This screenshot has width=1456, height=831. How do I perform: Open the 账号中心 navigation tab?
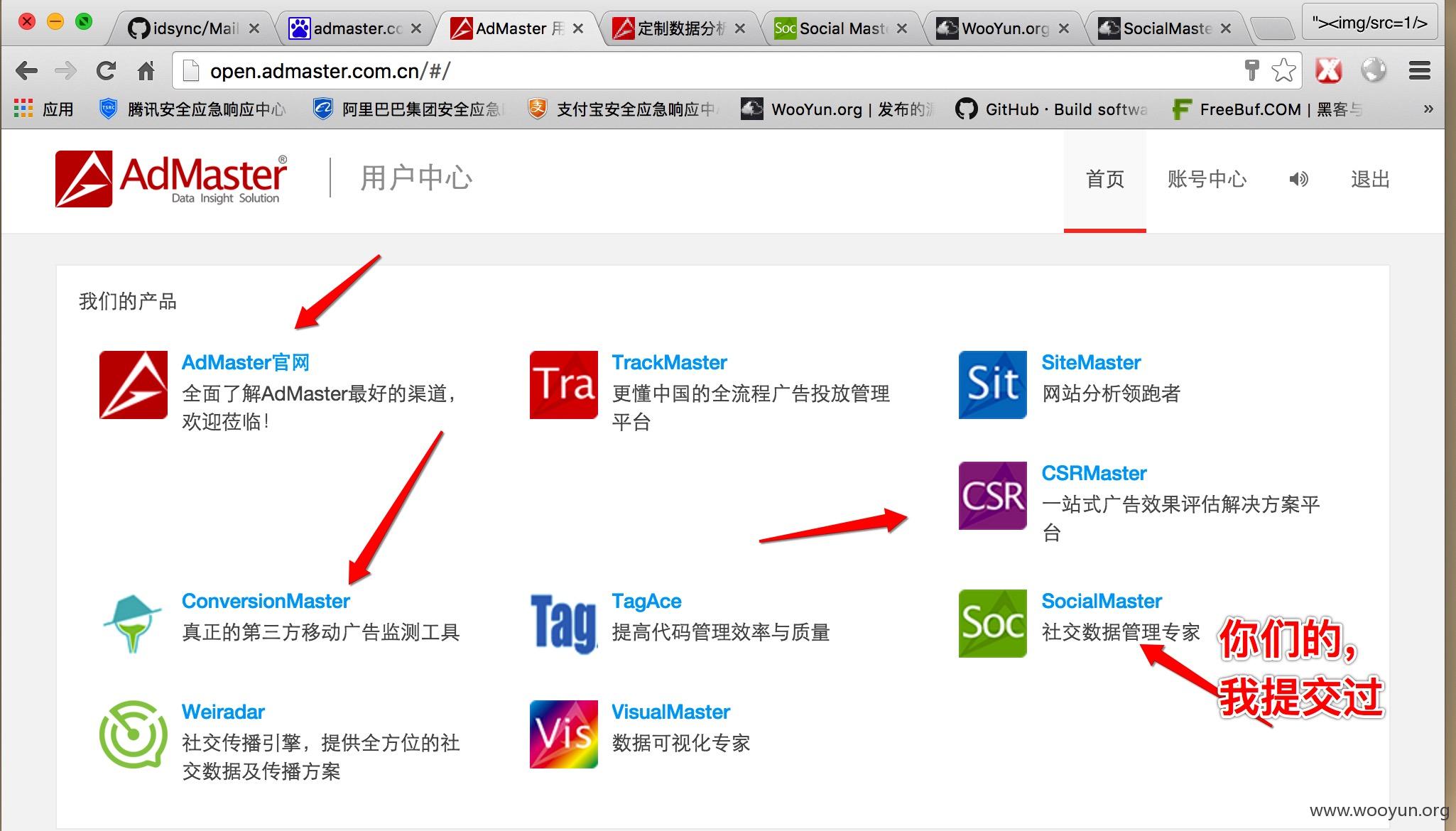[x=1207, y=179]
